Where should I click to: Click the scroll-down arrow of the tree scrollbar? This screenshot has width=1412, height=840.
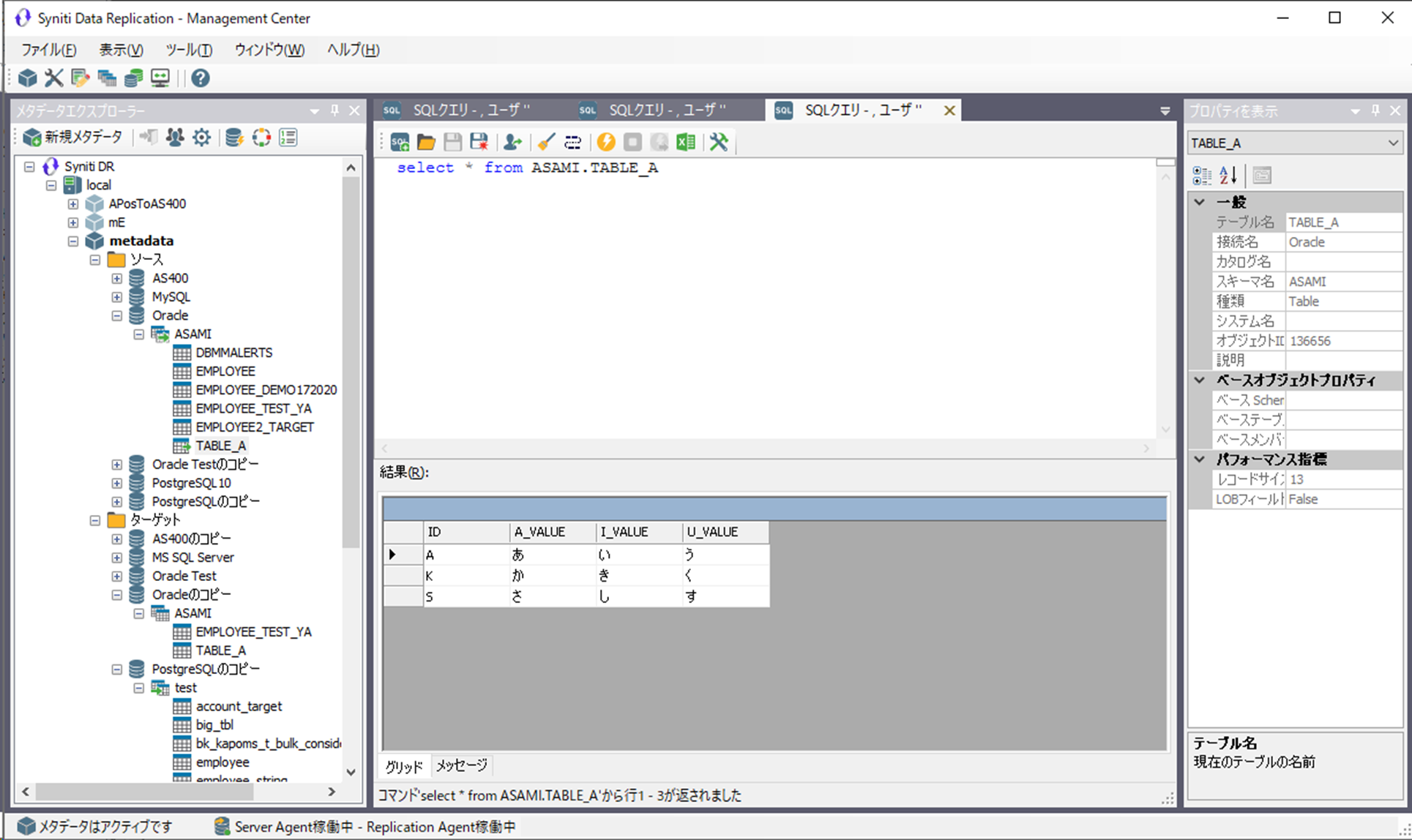coord(351,772)
